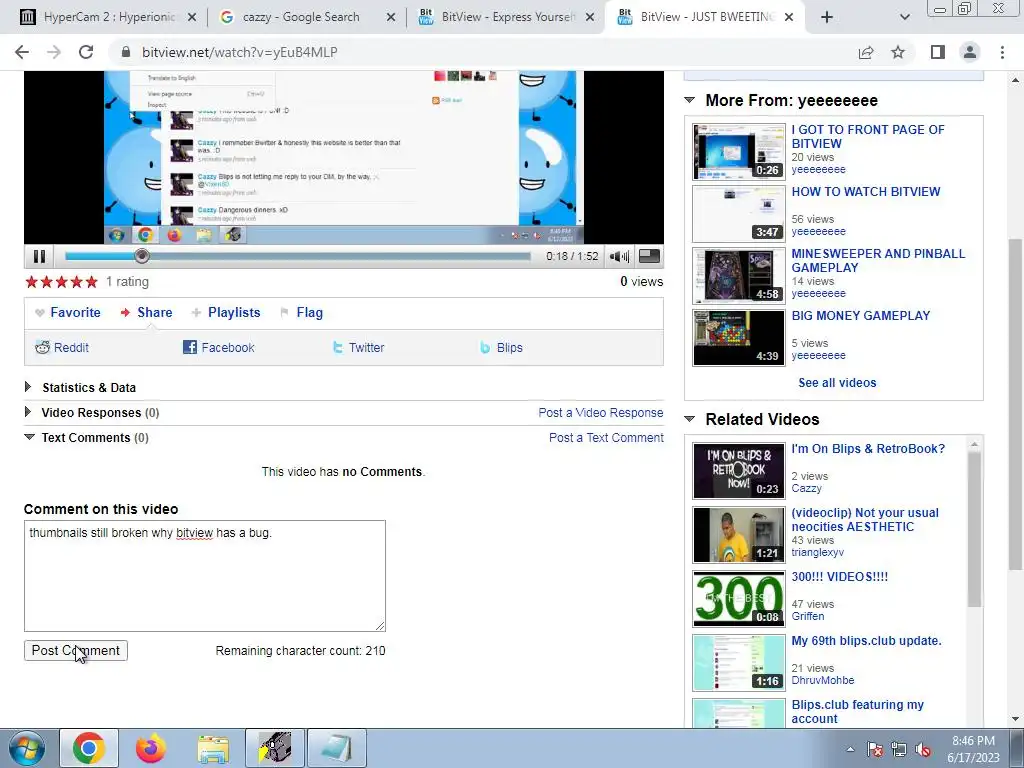1024x768 pixels.
Task: Rate the video with the first star
Action: (x=31, y=281)
